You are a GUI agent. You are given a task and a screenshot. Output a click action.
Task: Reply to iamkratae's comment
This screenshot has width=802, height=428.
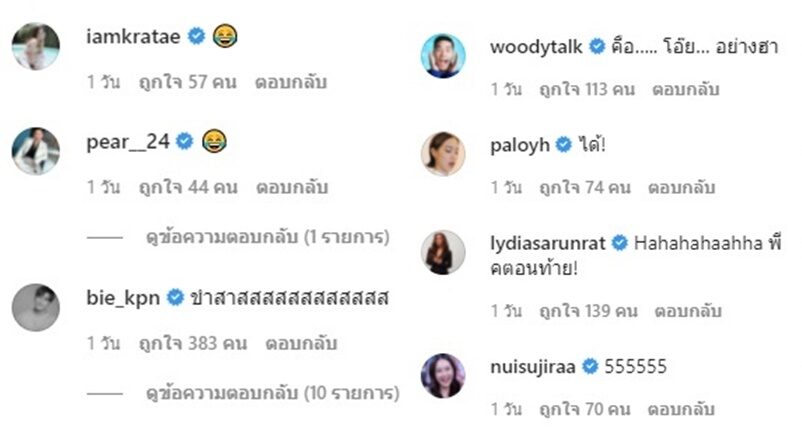[291, 82]
